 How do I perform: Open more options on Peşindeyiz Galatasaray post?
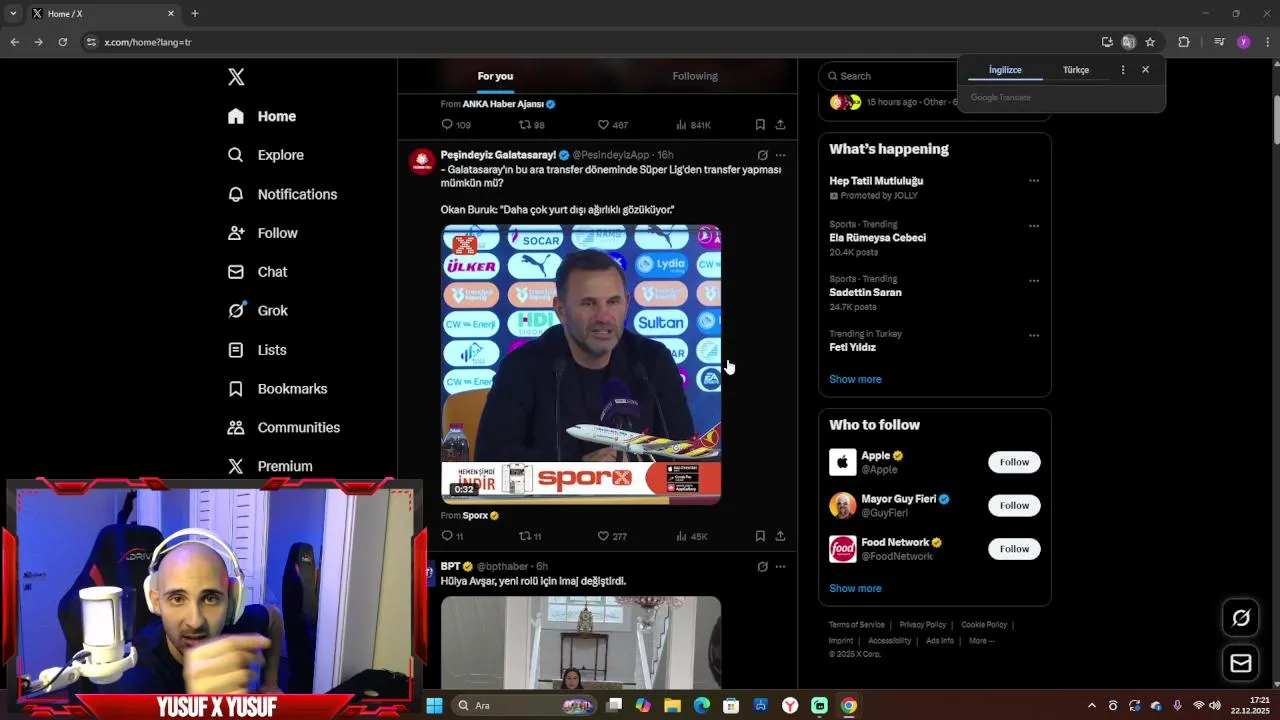point(780,155)
